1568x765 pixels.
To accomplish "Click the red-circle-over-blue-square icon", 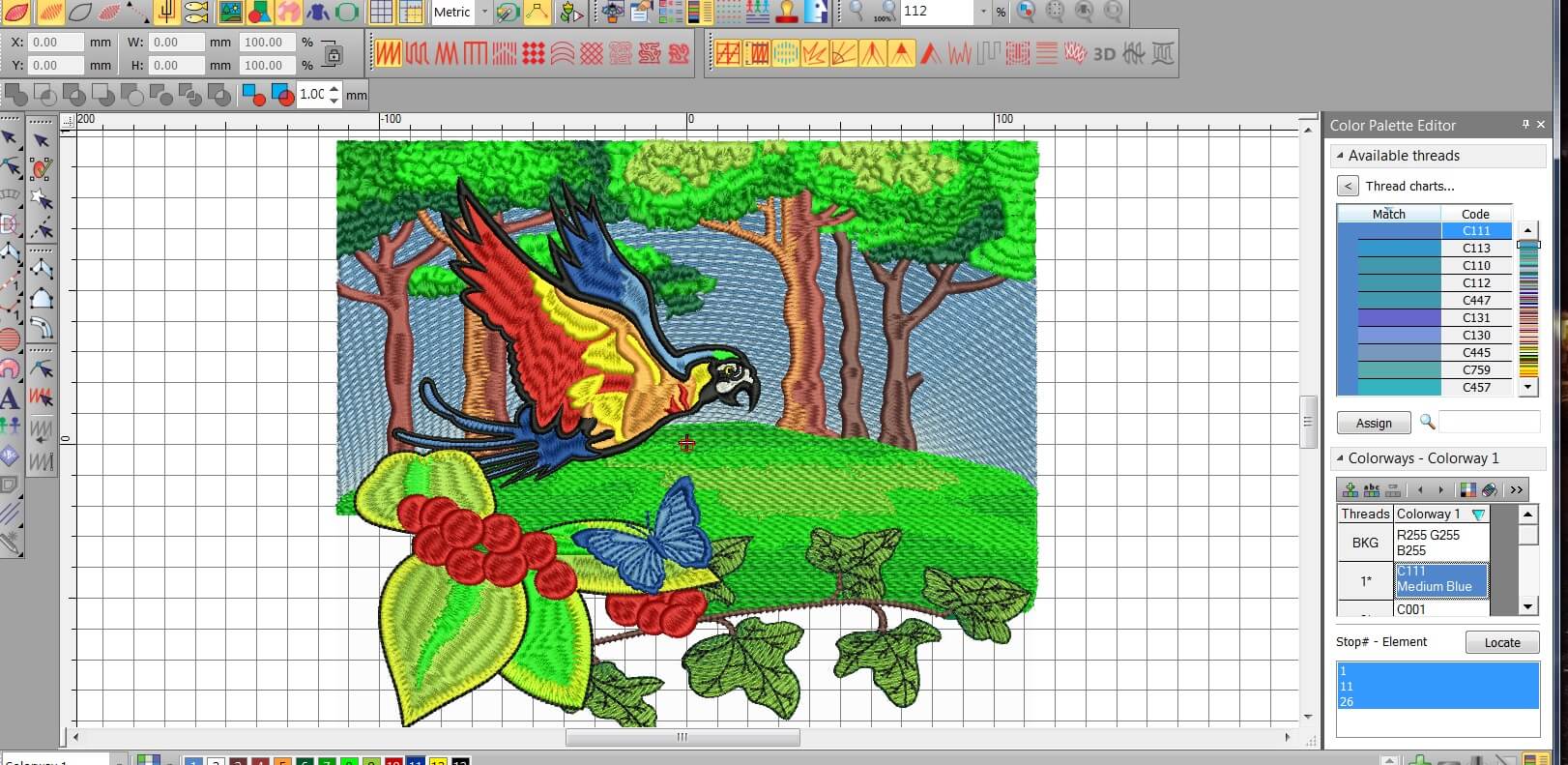I will pyautogui.click(x=282, y=95).
